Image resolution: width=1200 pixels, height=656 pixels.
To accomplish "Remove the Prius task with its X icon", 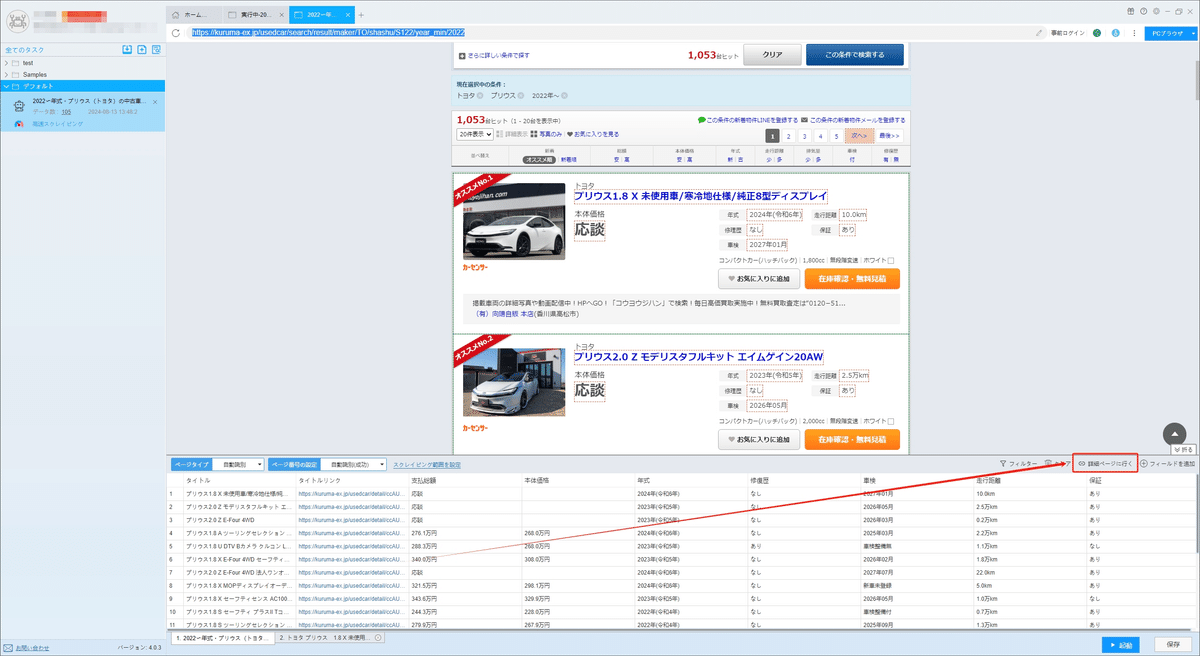I will click(155, 102).
